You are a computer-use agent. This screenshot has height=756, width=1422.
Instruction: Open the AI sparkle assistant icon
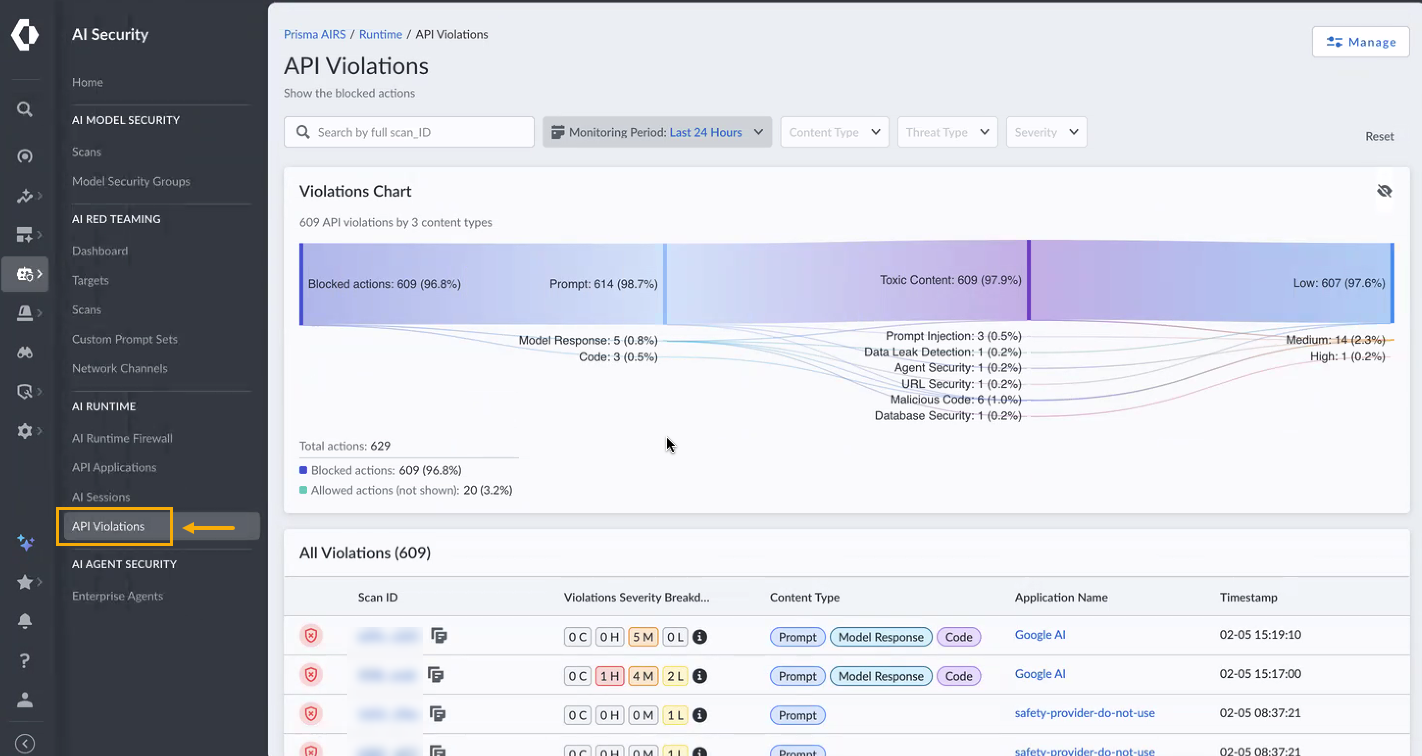26,543
